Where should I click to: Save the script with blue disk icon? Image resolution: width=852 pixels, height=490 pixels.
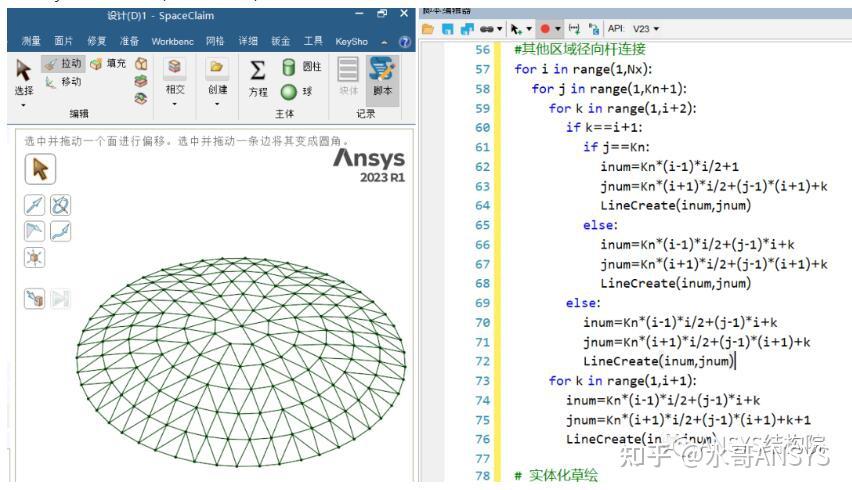click(447, 29)
